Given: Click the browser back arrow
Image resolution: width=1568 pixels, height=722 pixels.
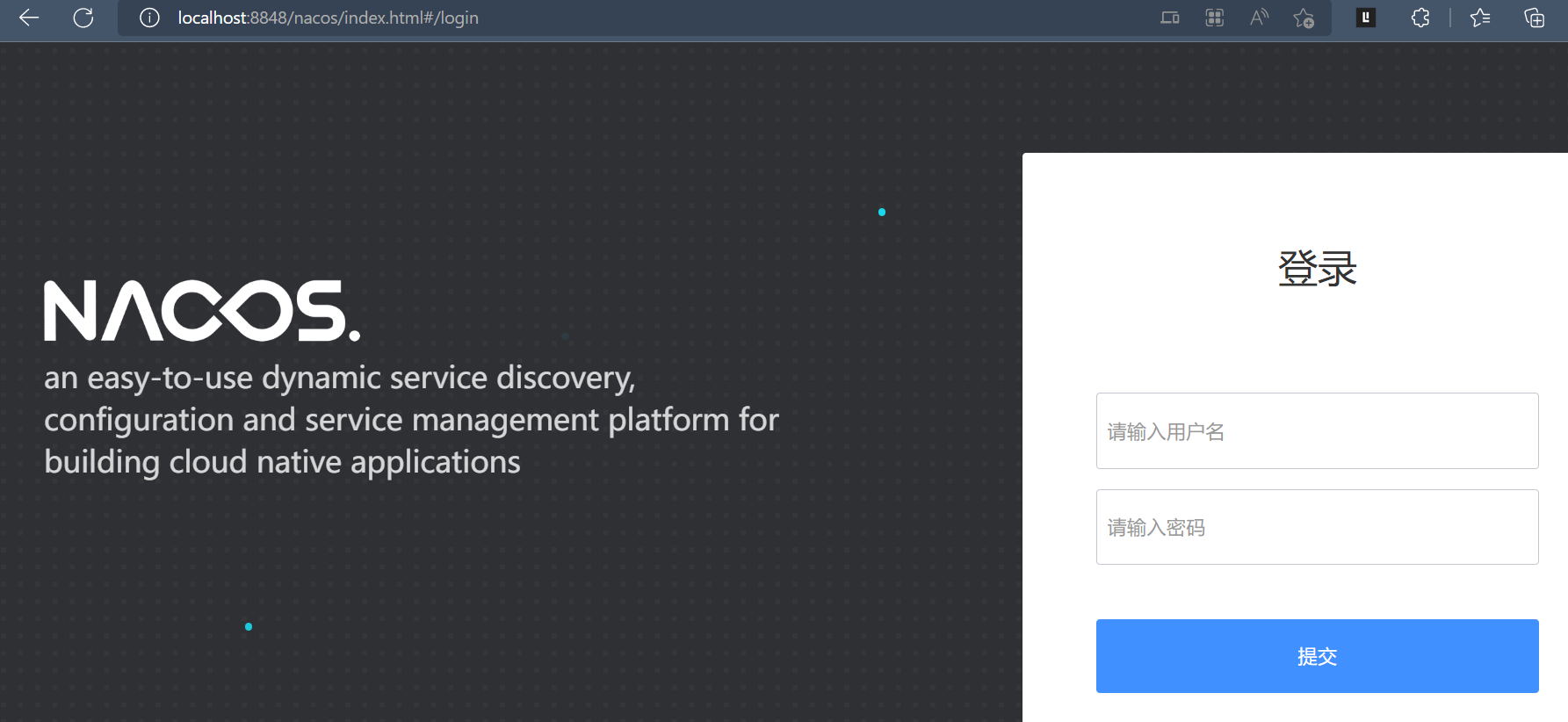Looking at the screenshot, I should [x=29, y=18].
